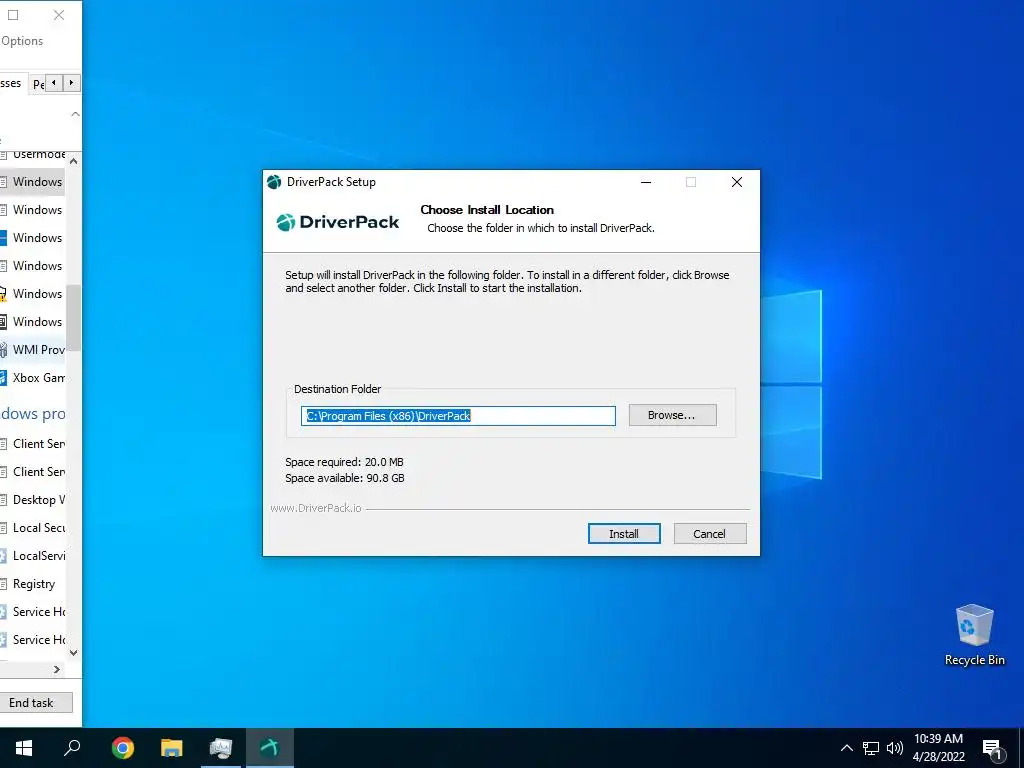Click the Task Manager list scroll-down arrow
The image size is (1024, 768).
point(74,652)
